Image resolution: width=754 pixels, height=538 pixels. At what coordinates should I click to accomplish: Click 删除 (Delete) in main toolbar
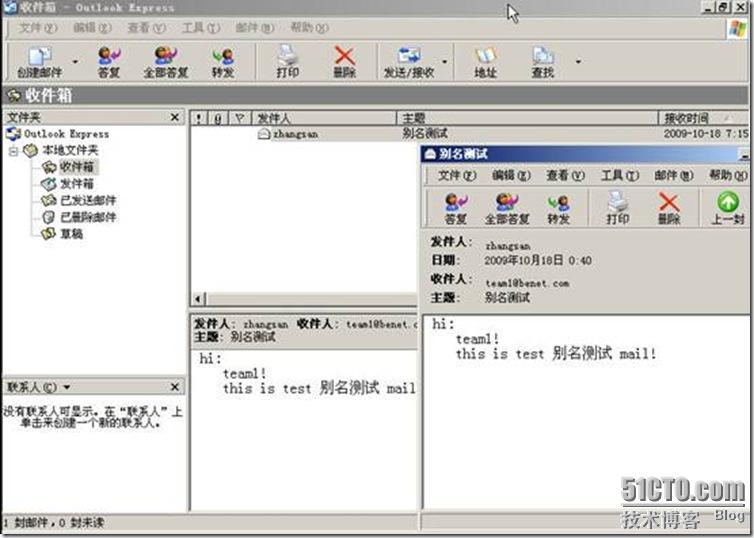coord(345,63)
